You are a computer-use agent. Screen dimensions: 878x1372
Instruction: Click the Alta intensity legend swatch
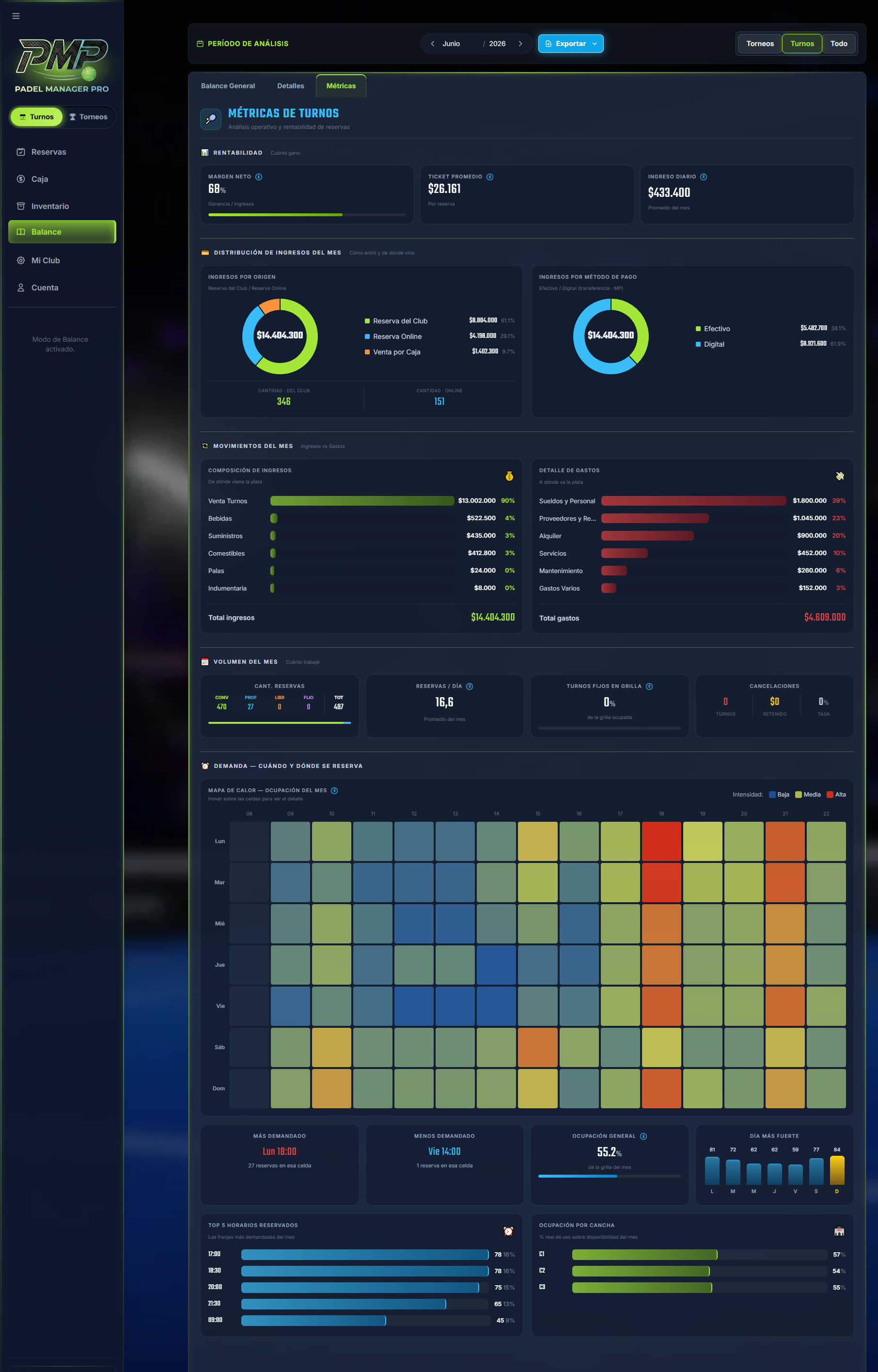[x=830, y=795]
